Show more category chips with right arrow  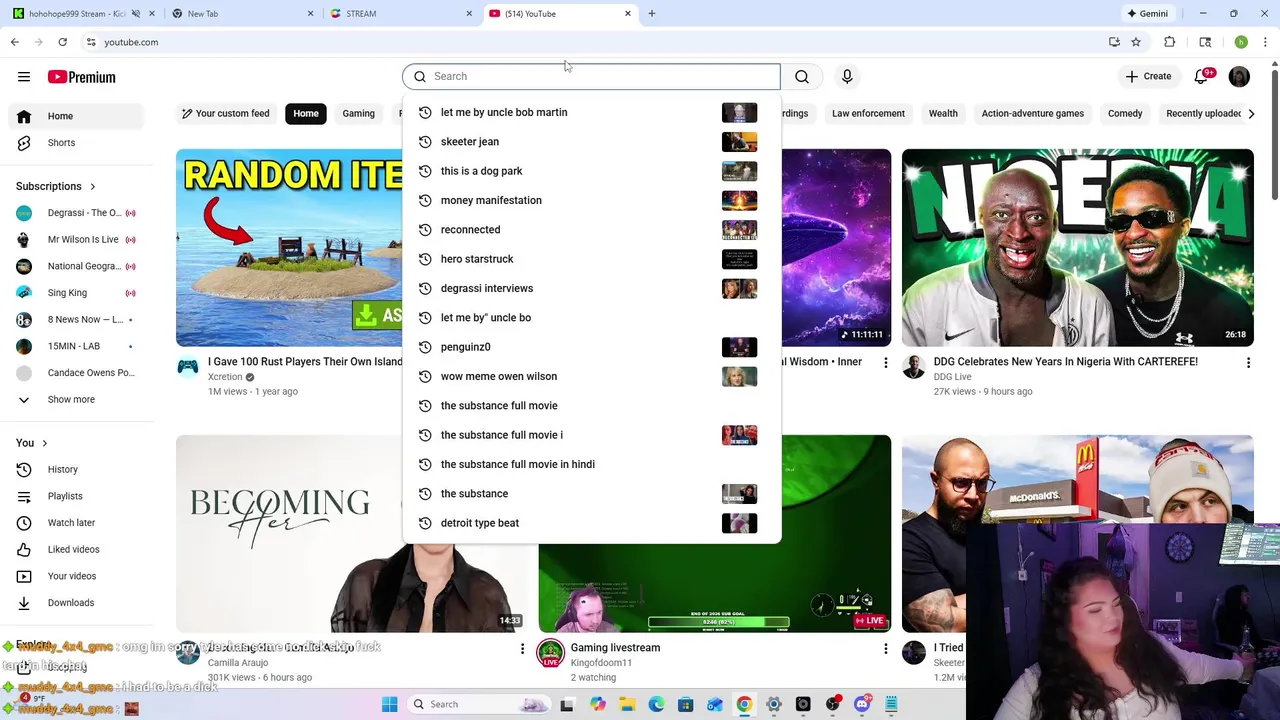1251,113
